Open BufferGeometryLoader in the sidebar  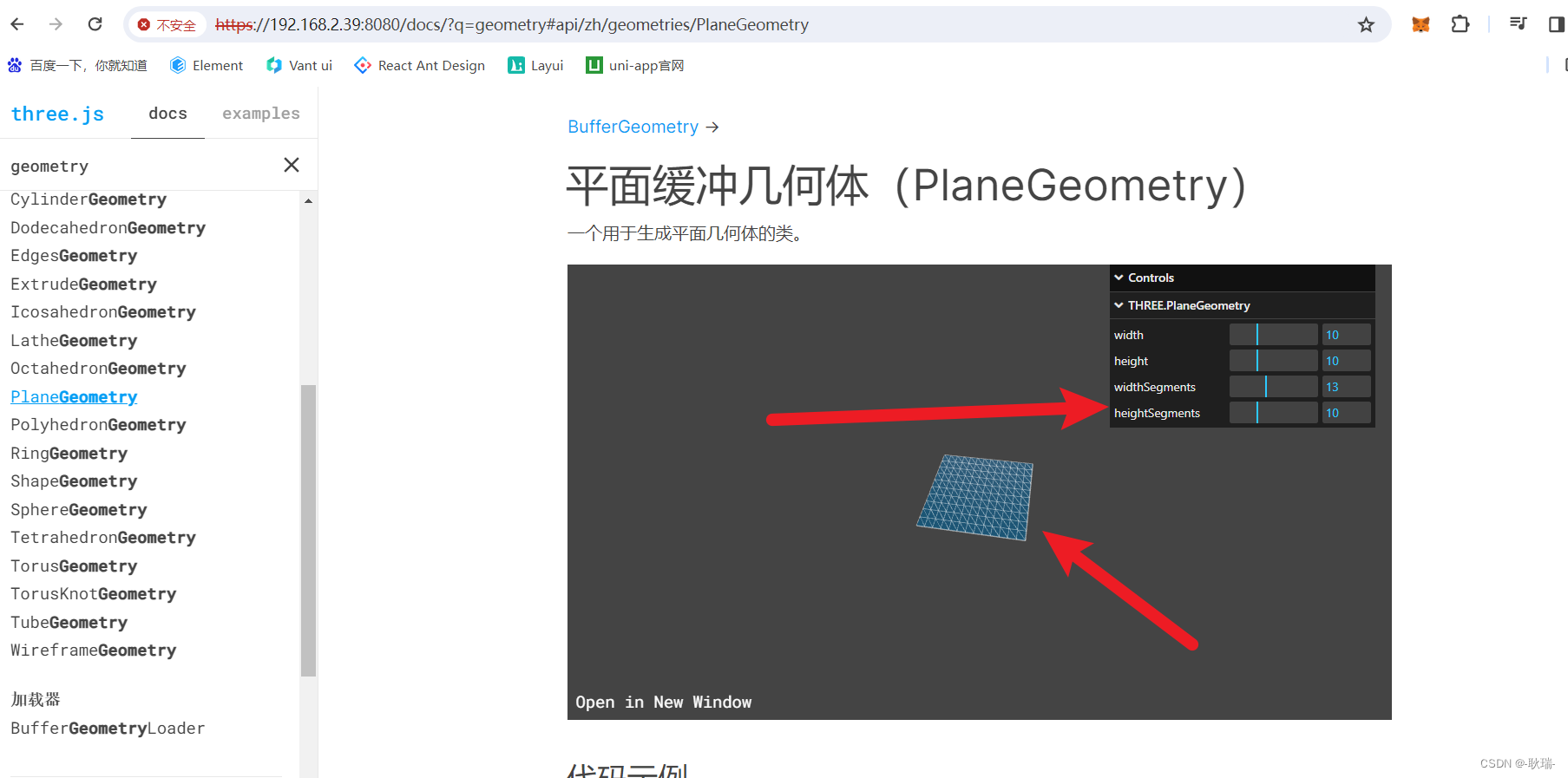pyautogui.click(x=108, y=729)
